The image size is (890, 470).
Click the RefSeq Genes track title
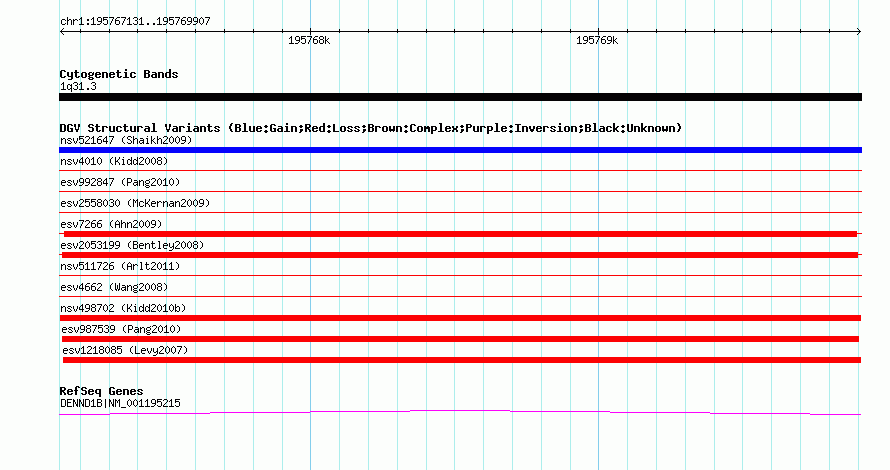click(x=101, y=391)
